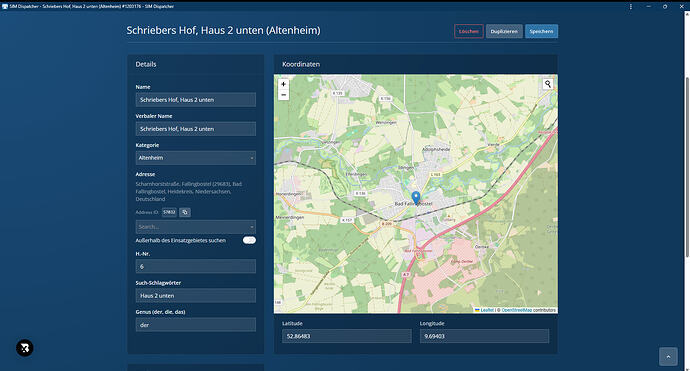This screenshot has width=690, height=371.
Task: Expand the address Search dropdown
Action: 195,227
